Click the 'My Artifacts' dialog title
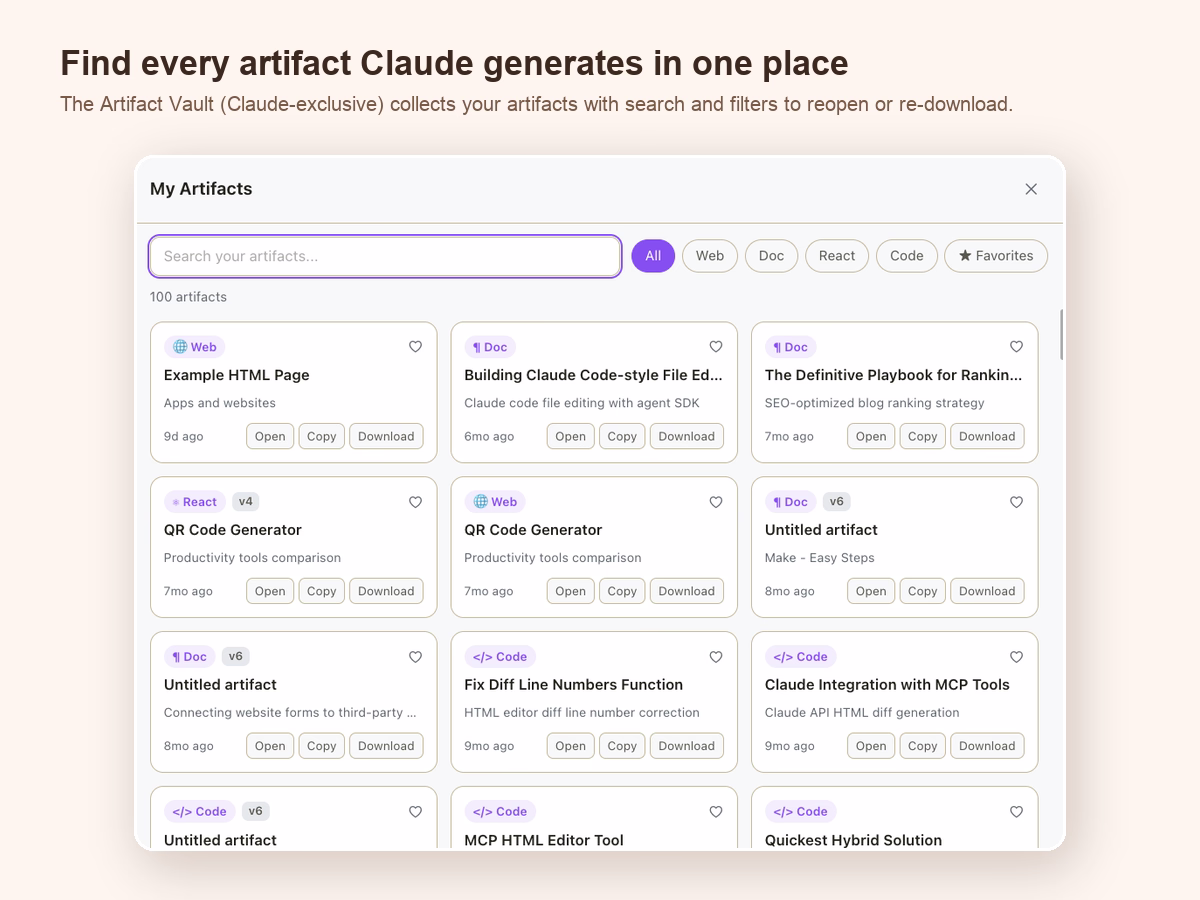 [x=201, y=189]
